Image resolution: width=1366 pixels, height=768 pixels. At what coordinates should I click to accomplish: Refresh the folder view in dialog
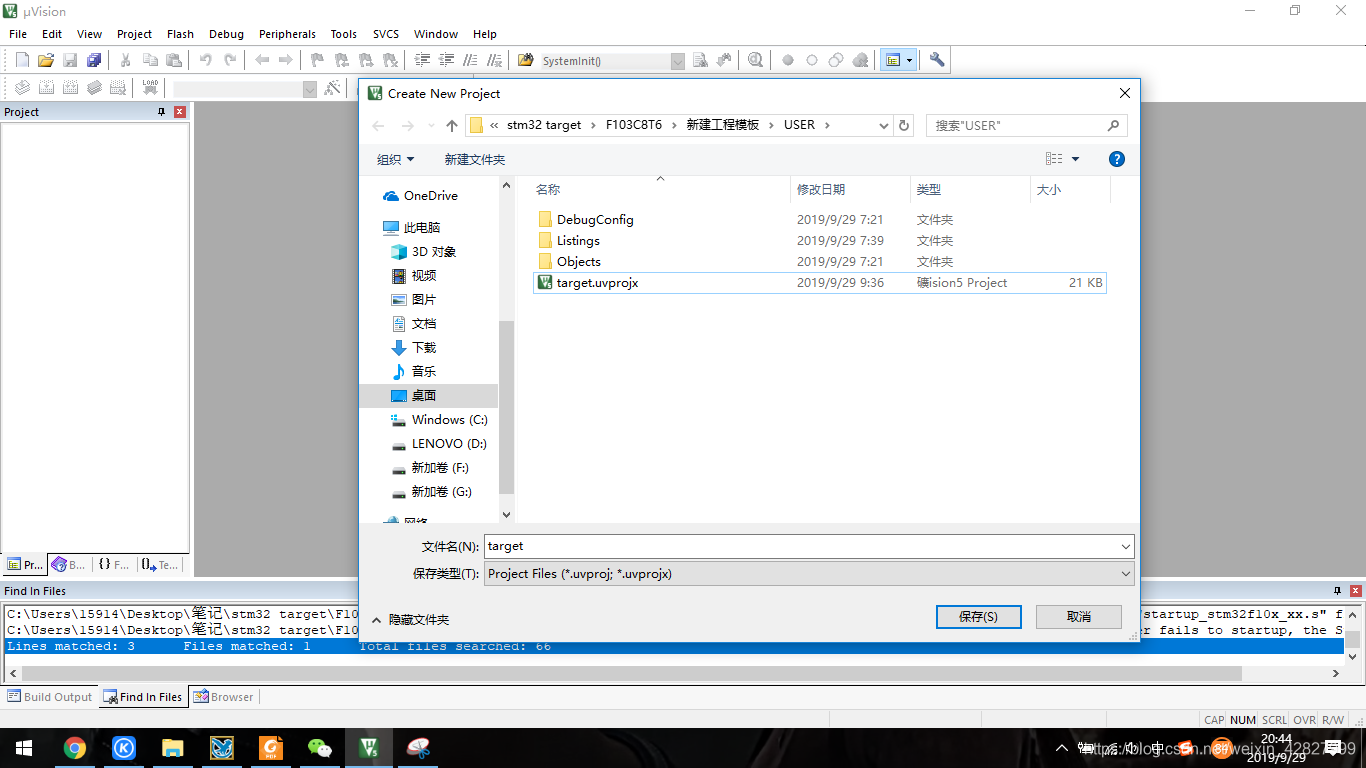(904, 126)
